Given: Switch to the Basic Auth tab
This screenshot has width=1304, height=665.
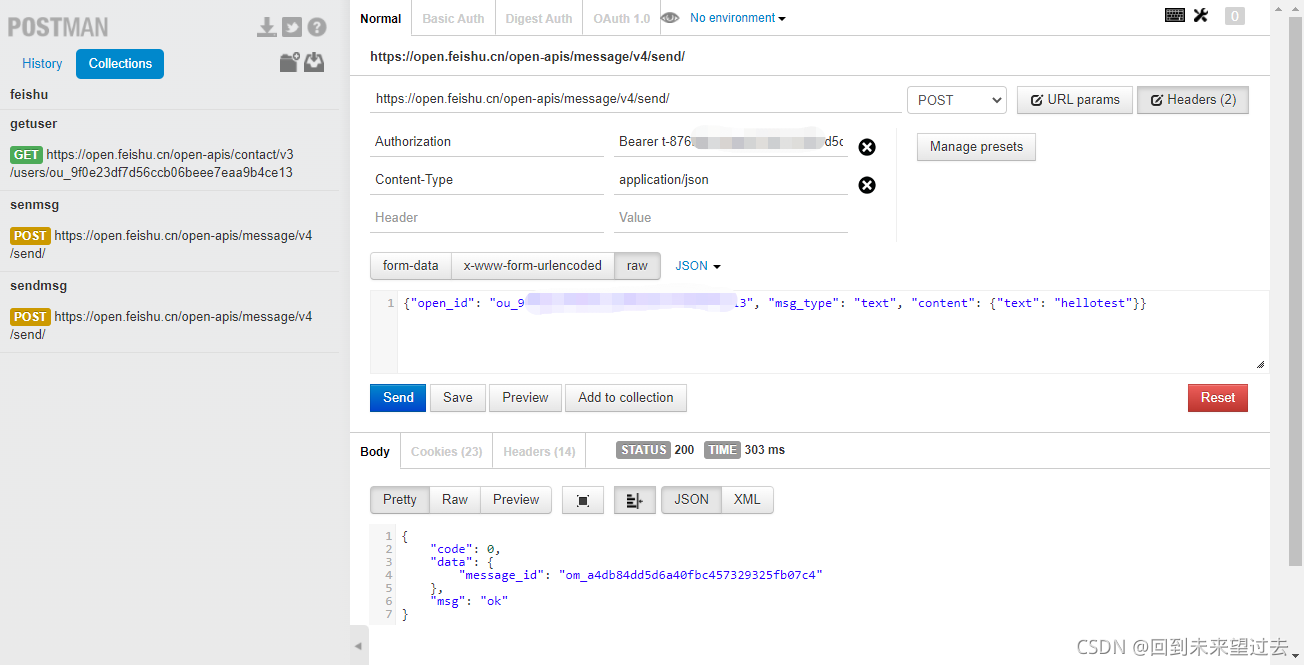Looking at the screenshot, I should click(x=453, y=18).
